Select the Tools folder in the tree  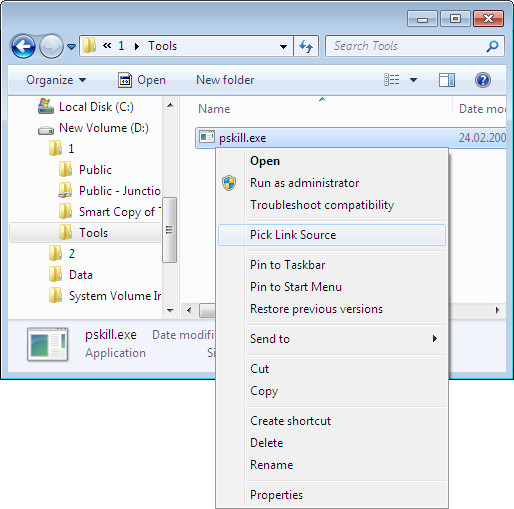pyautogui.click(x=93, y=233)
